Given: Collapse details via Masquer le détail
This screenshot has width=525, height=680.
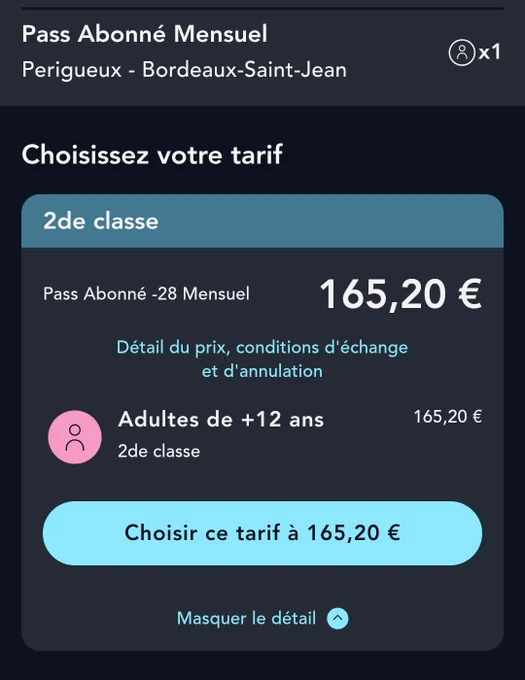Looking at the screenshot, I should pos(262,618).
